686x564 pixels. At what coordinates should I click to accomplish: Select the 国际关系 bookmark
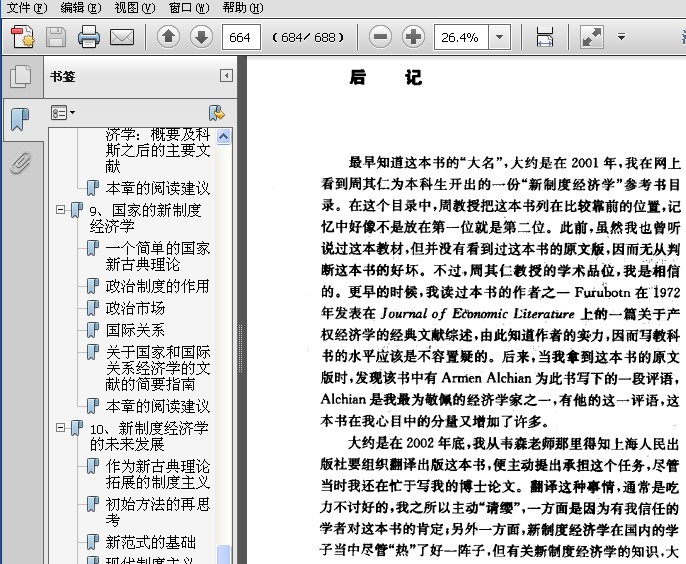point(135,330)
